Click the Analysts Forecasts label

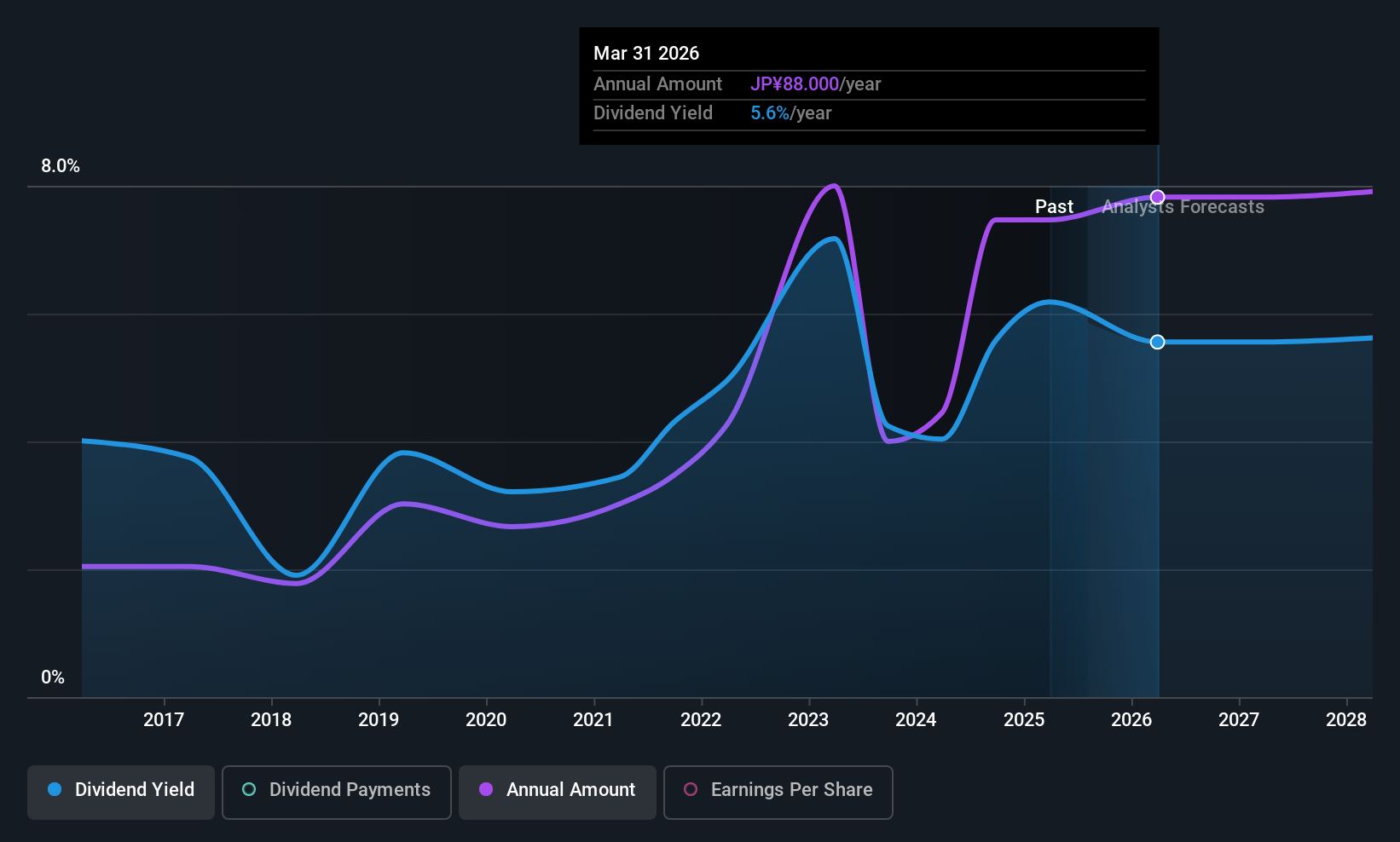click(1183, 207)
